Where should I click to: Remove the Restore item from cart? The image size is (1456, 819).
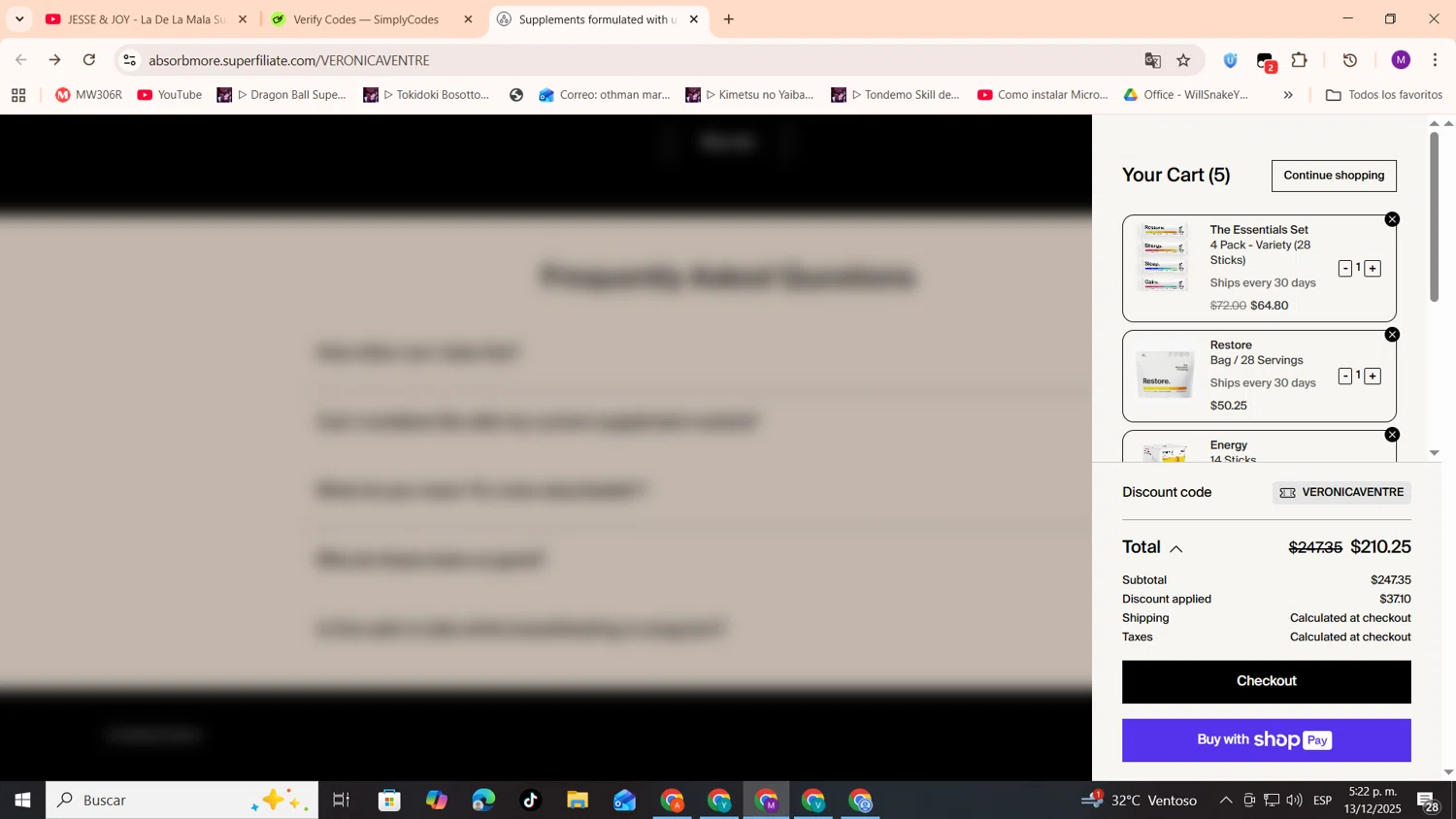1392,335
